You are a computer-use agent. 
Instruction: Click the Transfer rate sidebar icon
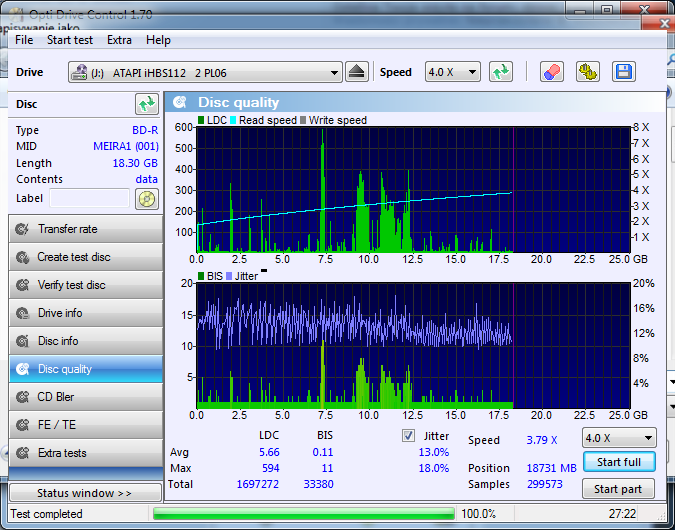point(22,229)
